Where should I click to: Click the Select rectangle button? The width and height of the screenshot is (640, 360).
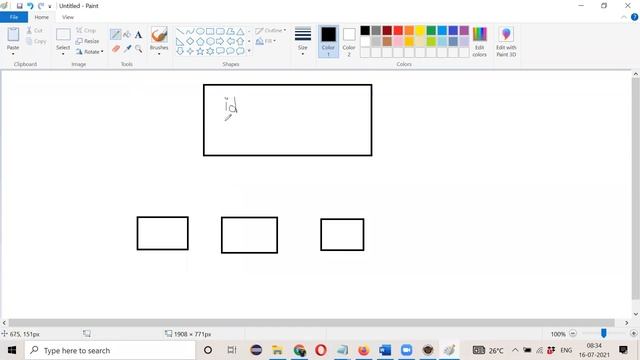coord(63,35)
